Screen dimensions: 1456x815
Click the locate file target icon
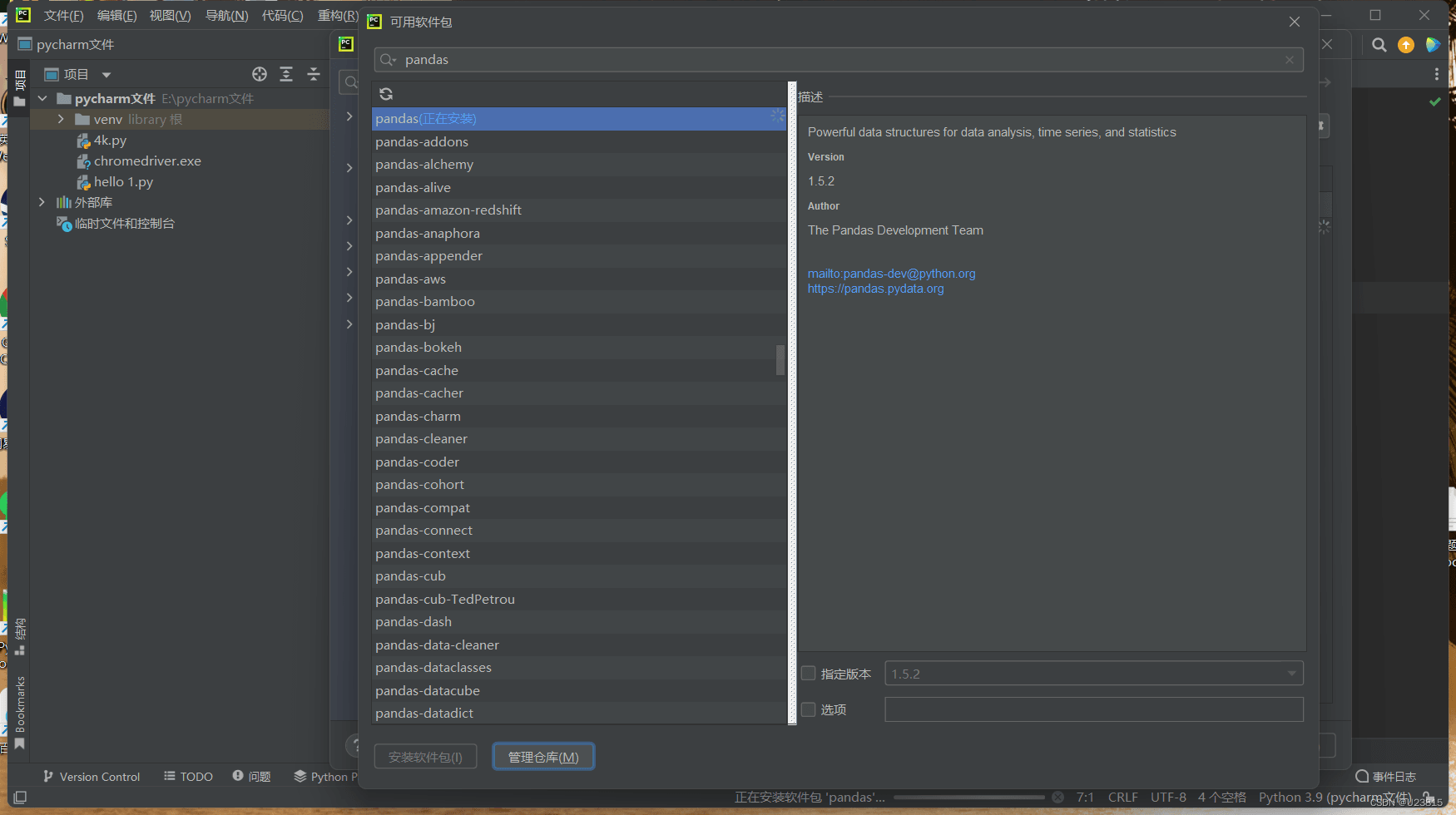click(x=260, y=74)
